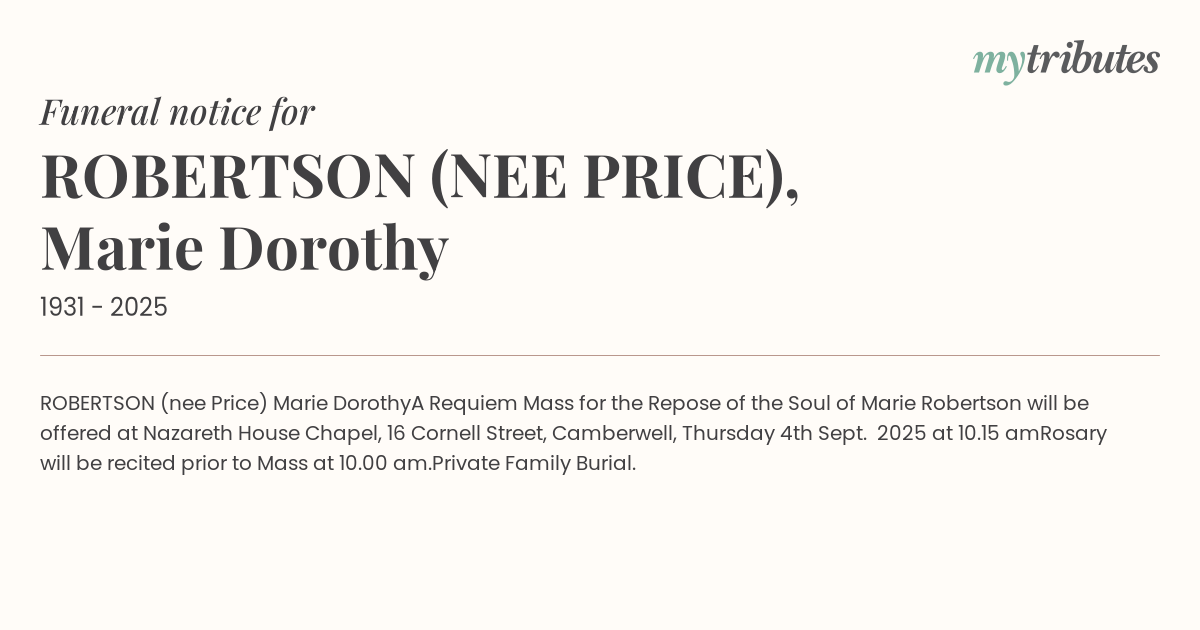Click the word "Rosary" in the notice
This screenshot has width=1200, height=630.
tap(1073, 433)
